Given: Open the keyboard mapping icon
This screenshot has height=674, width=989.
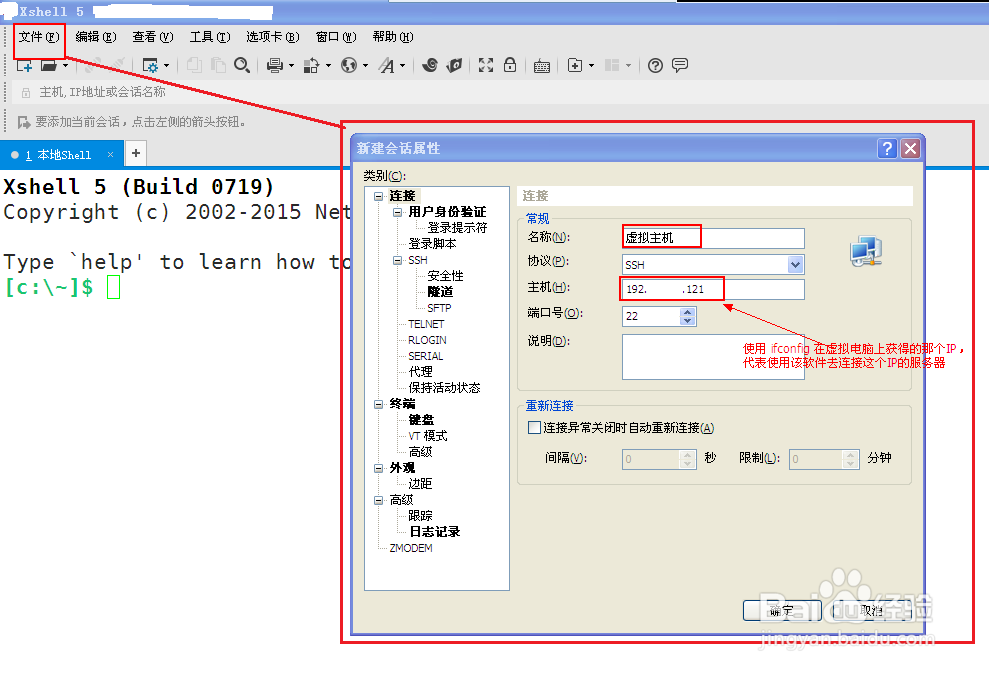Looking at the screenshot, I should [542, 66].
